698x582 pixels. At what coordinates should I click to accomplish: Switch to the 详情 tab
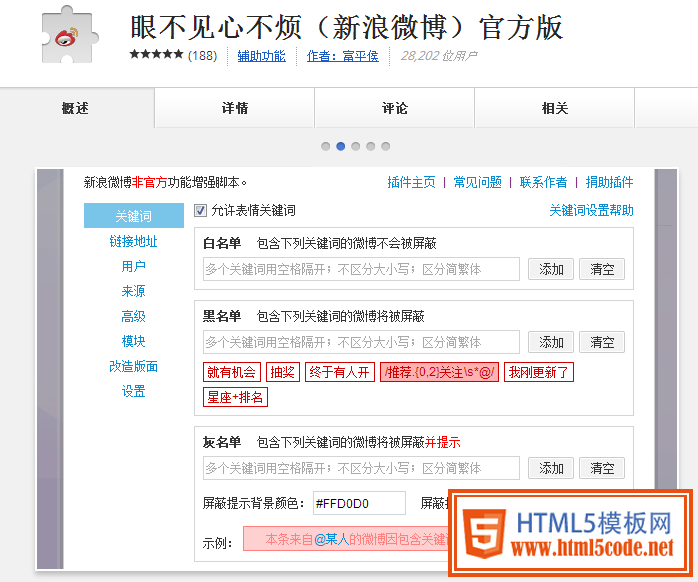[x=235, y=108]
